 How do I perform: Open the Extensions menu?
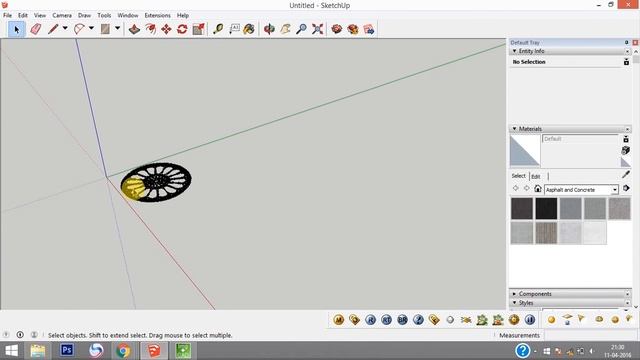(x=158, y=15)
